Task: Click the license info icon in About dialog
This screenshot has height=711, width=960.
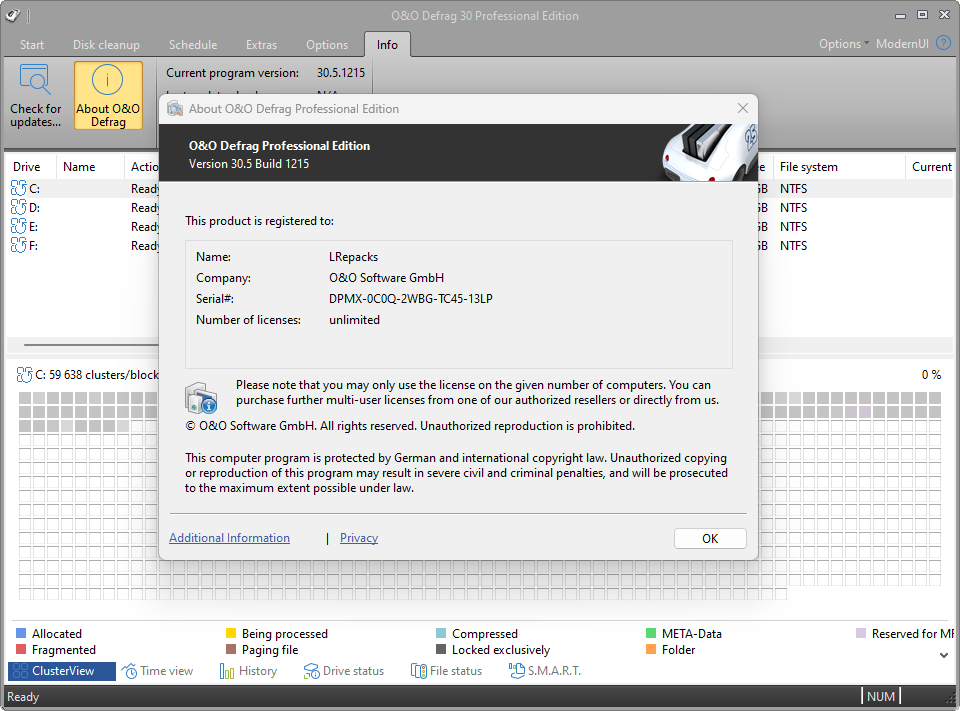Action: coord(201,397)
